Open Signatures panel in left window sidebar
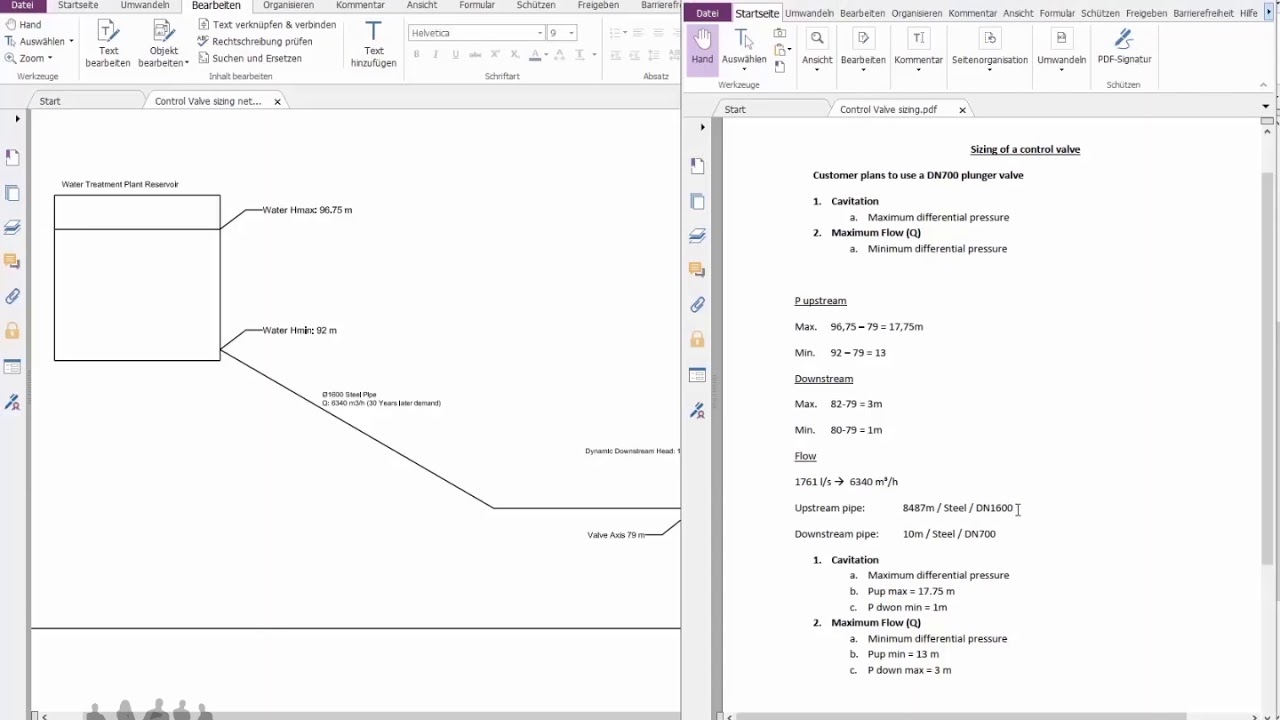The width and height of the screenshot is (1280, 720). [x=13, y=402]
